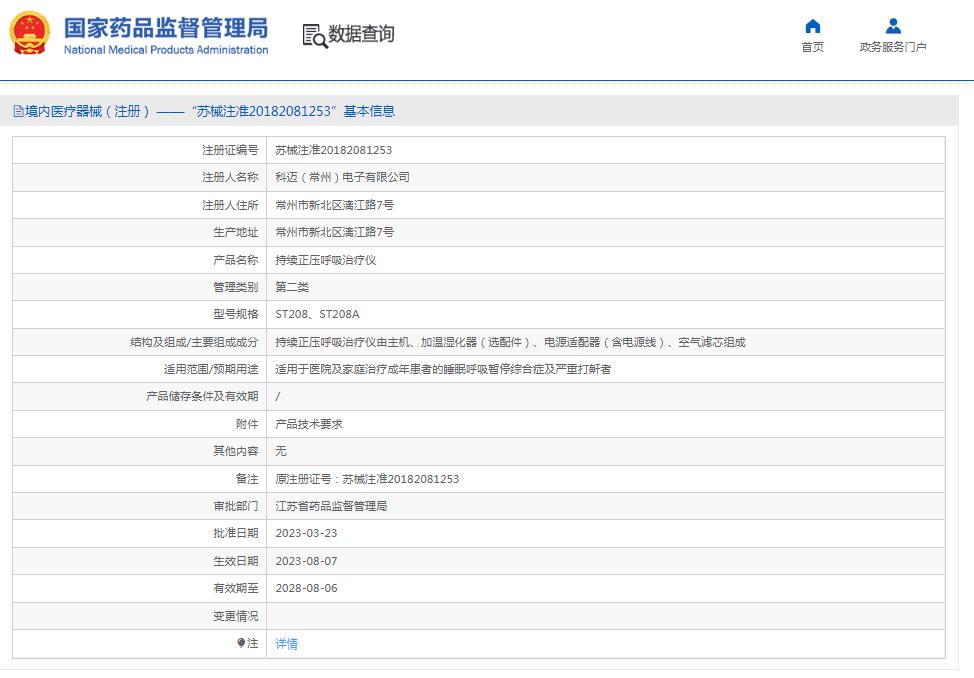Open the 详情 details link
Image resolution: width=974 pixels, height=678 pixels.
pyautogui.click(x=286, y=643)
